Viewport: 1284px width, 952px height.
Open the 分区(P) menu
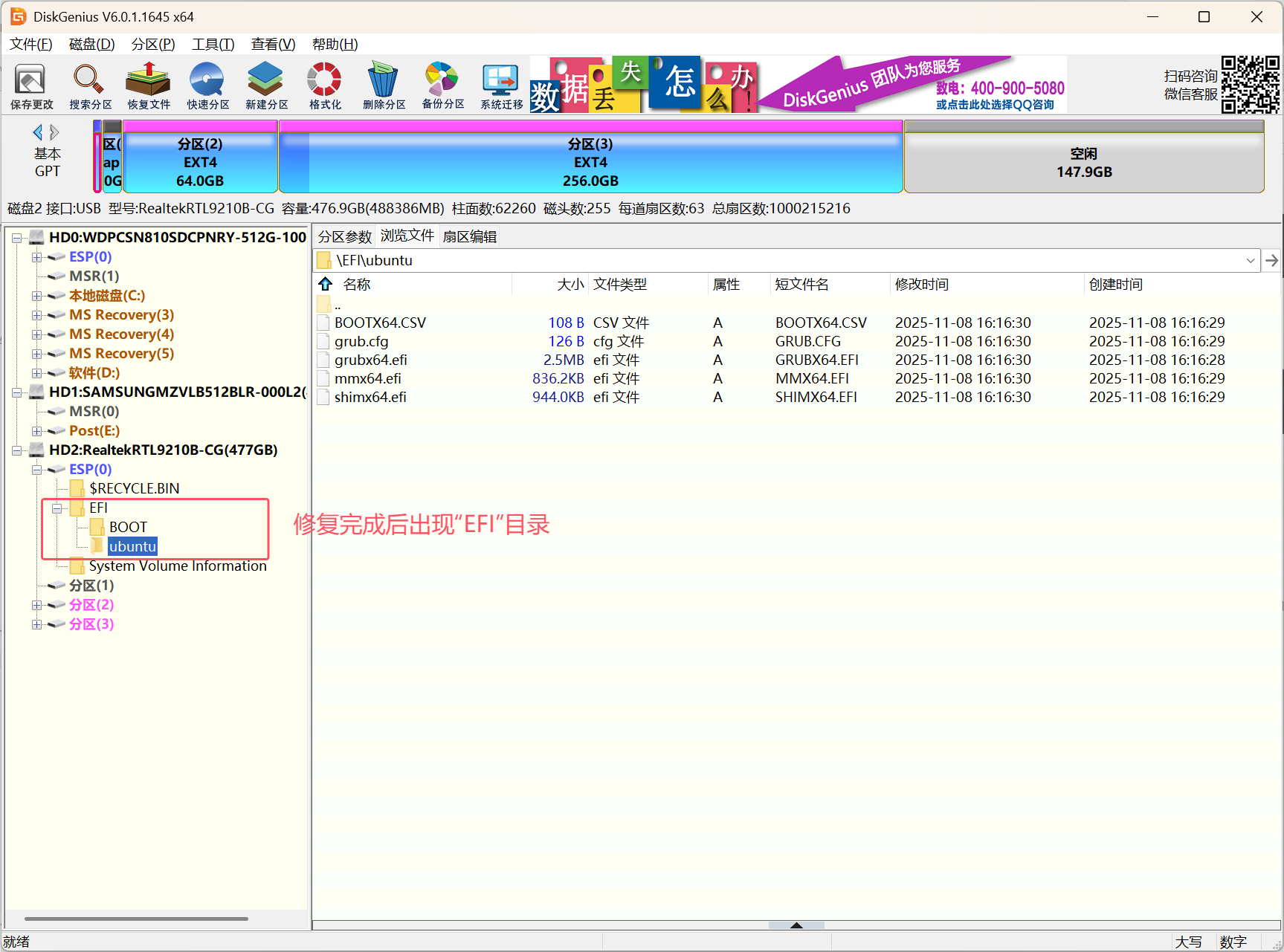coord(153,44)
